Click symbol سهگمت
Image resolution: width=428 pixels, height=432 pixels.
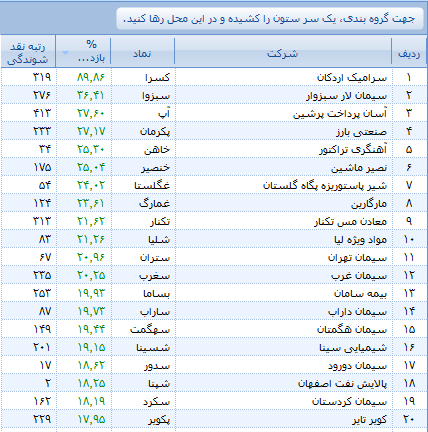(150, 330)
